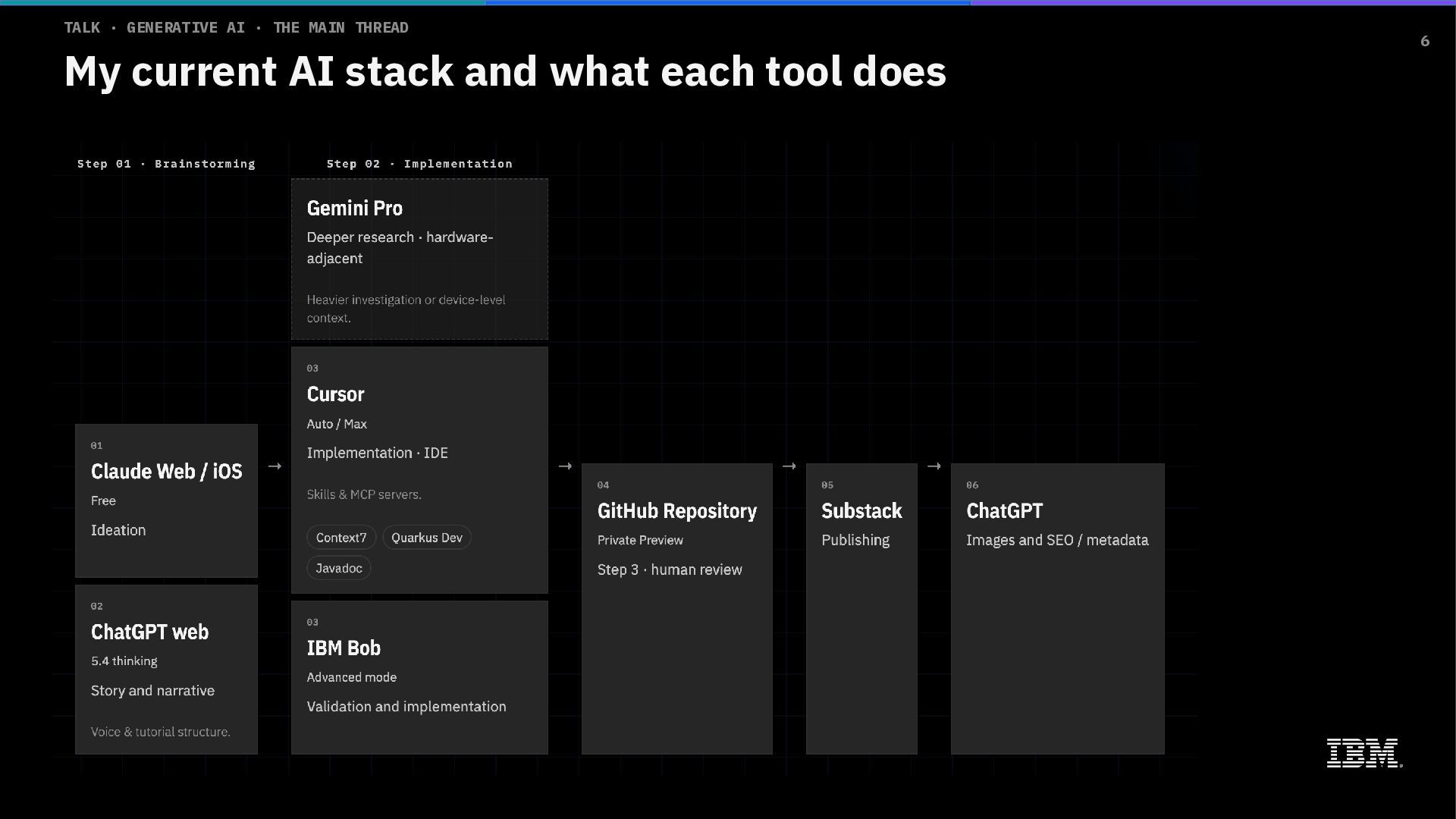This screenshot has width=1456, height=819.
Task: Select the Javadoc tag pill
Action: [339, 568]
